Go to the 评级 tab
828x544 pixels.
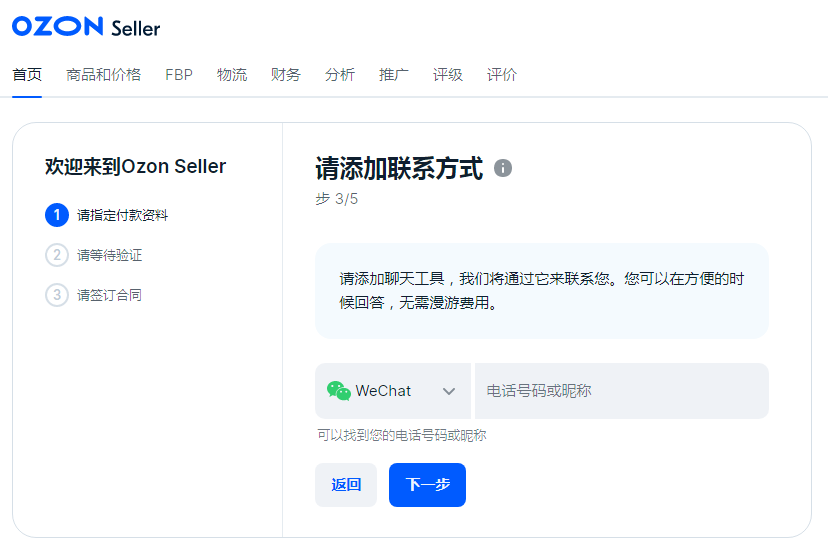[x=448, y=75]
